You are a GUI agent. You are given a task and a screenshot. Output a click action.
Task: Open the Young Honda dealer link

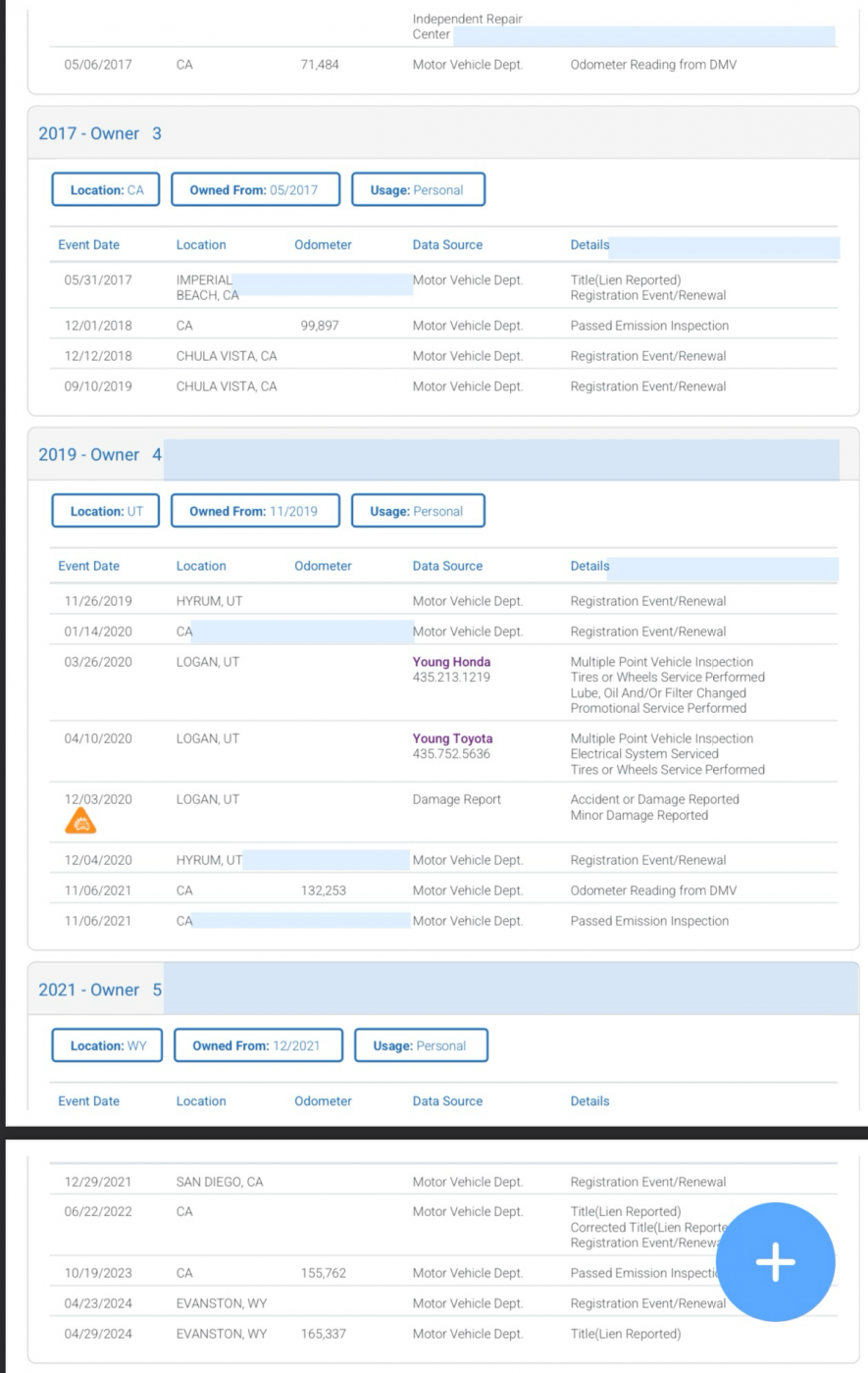451,662
